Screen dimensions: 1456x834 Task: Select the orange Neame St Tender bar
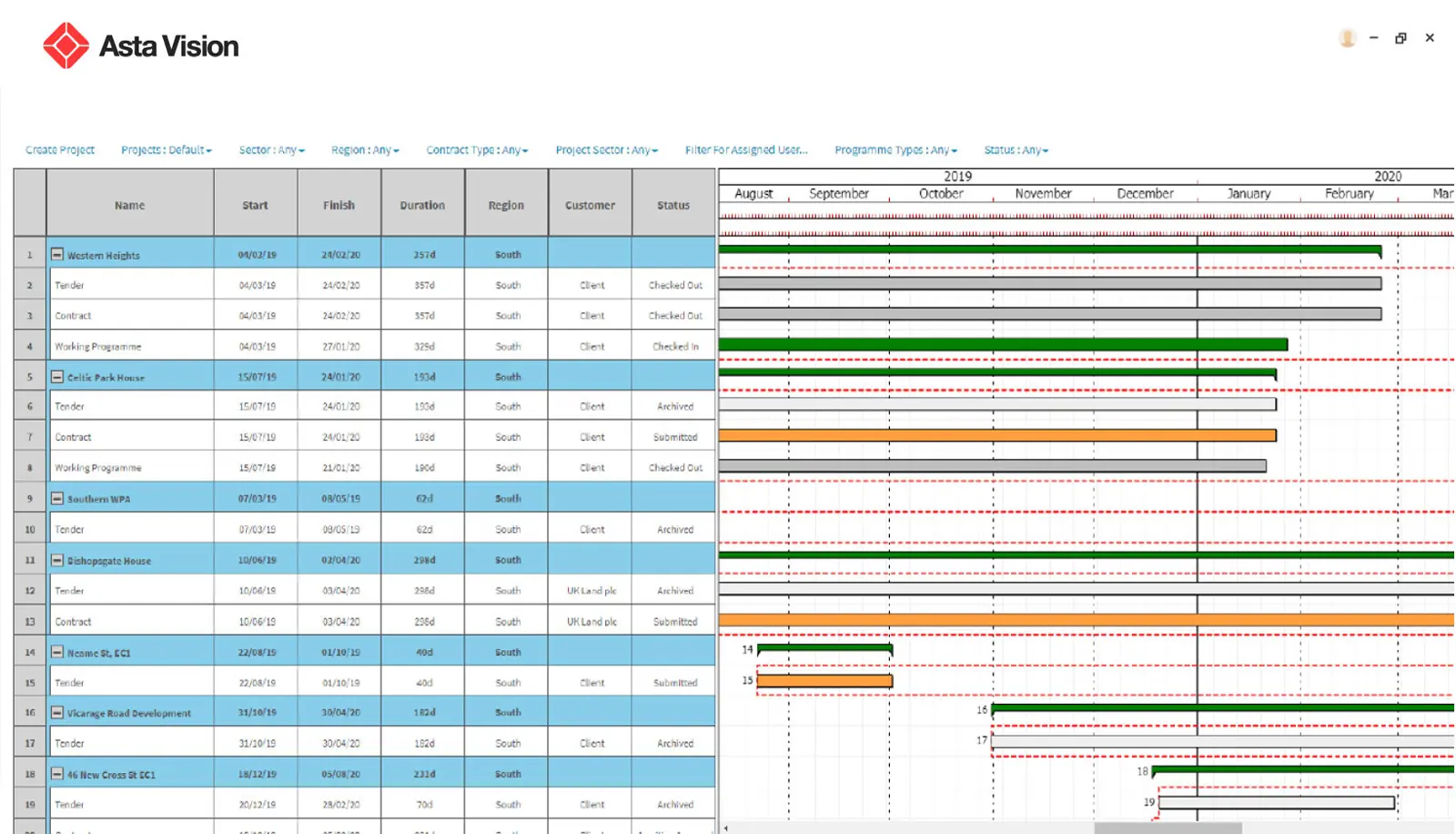pyautogui.click(x=824, y=681)
